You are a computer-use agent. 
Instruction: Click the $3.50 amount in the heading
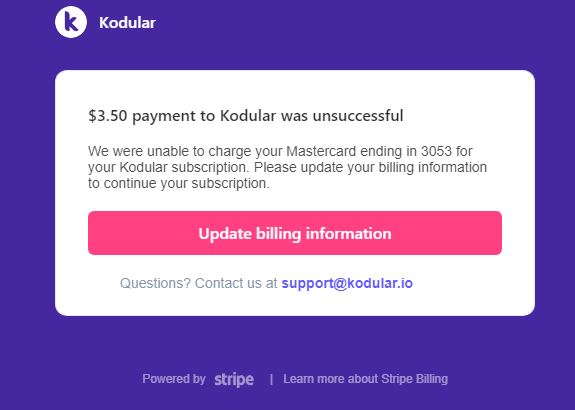pos(108,116)
